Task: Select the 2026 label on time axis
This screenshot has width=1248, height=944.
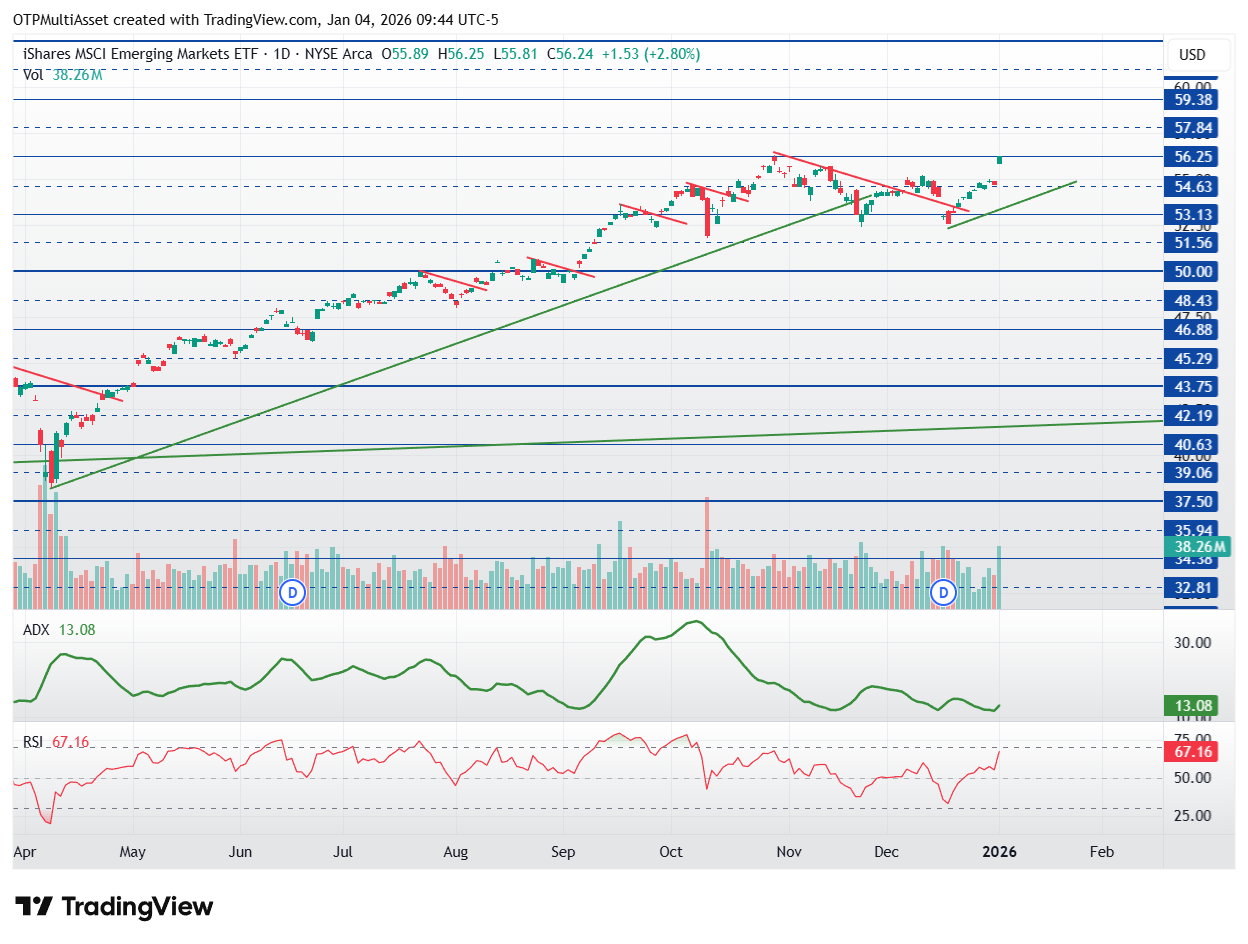Action: (x=999, y=851)
